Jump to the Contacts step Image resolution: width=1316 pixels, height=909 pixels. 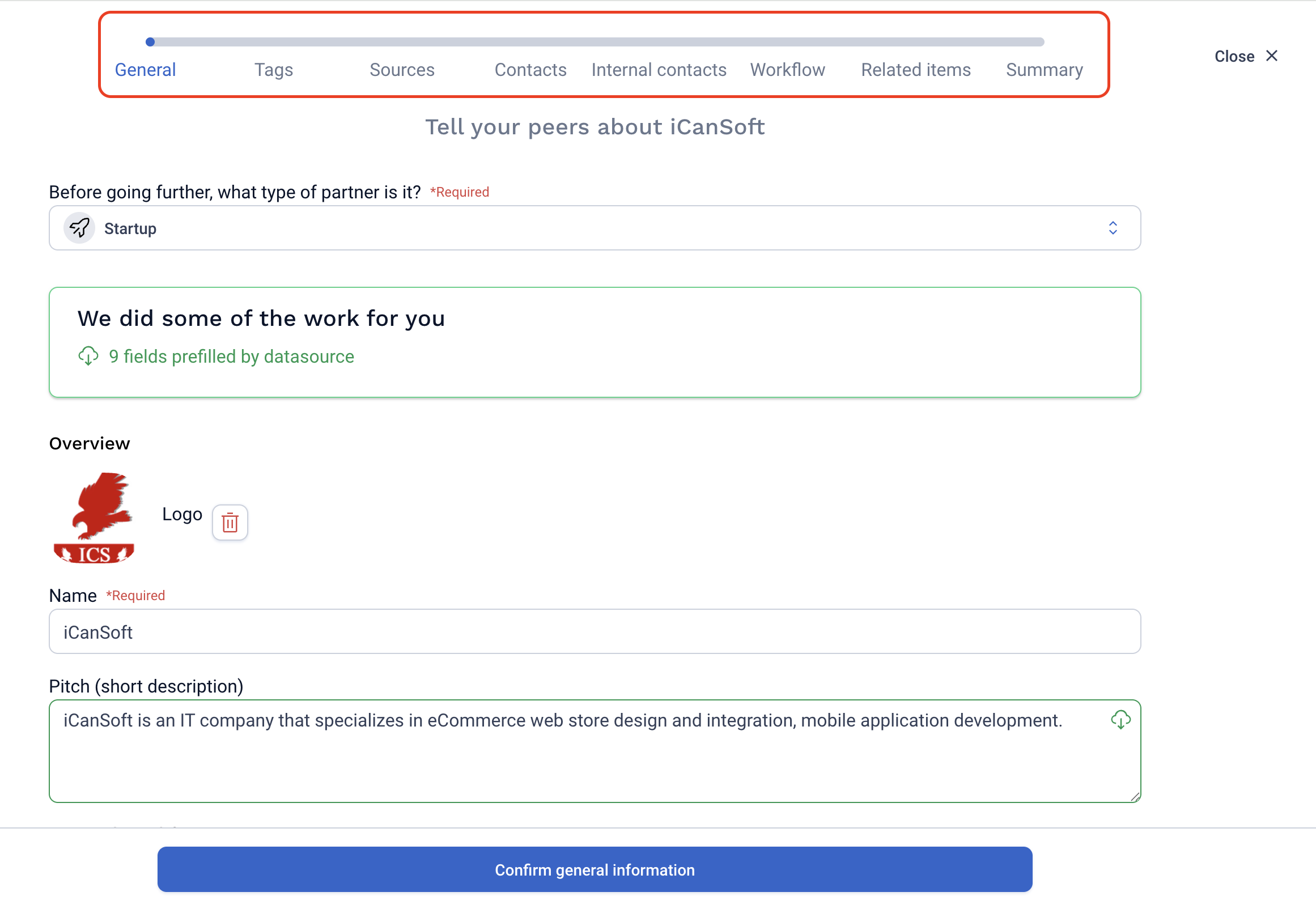(x=530, y=70)
